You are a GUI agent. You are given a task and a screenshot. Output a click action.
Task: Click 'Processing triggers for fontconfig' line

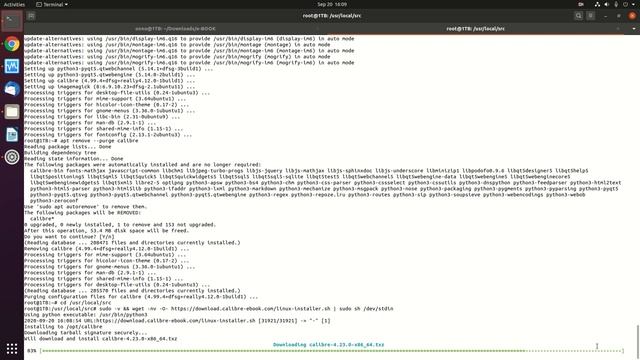tap(108, 135)
